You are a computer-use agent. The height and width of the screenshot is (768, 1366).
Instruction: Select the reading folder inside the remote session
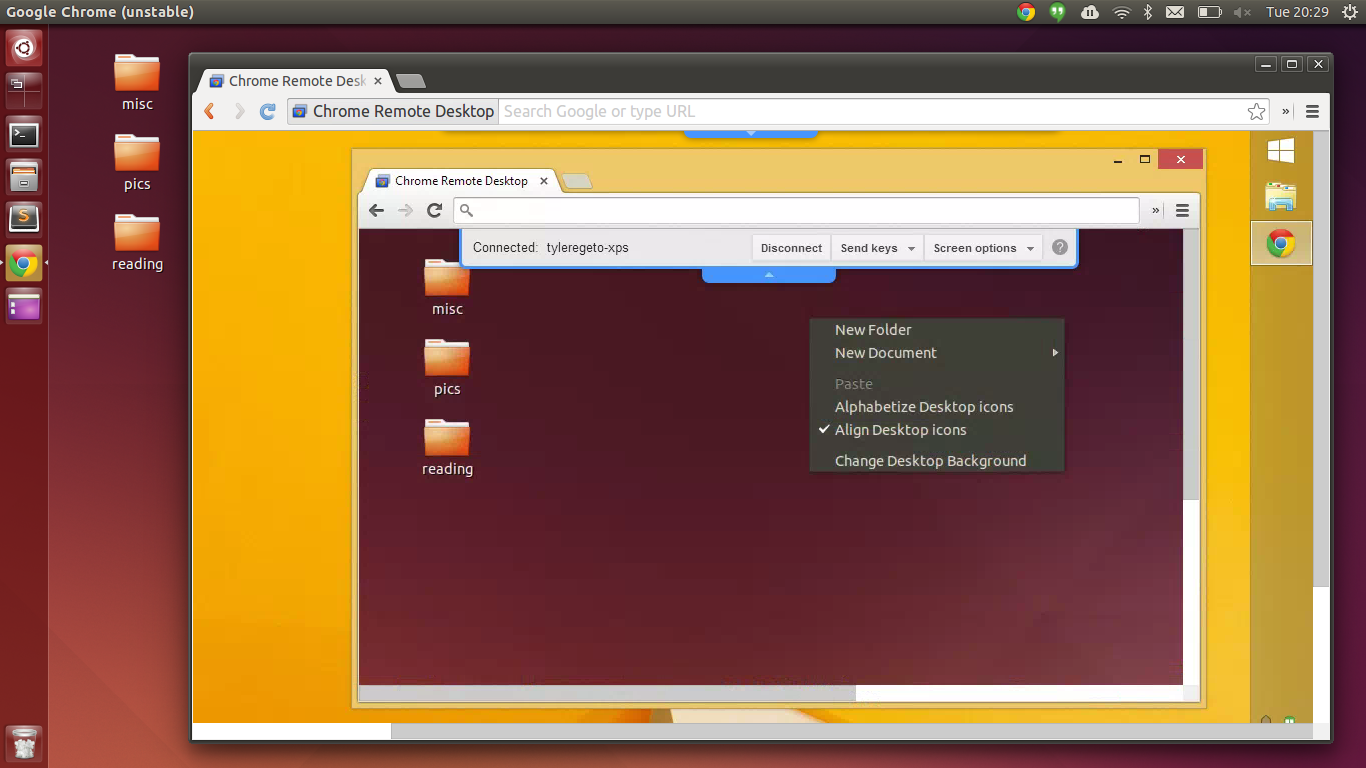point(447,448)
